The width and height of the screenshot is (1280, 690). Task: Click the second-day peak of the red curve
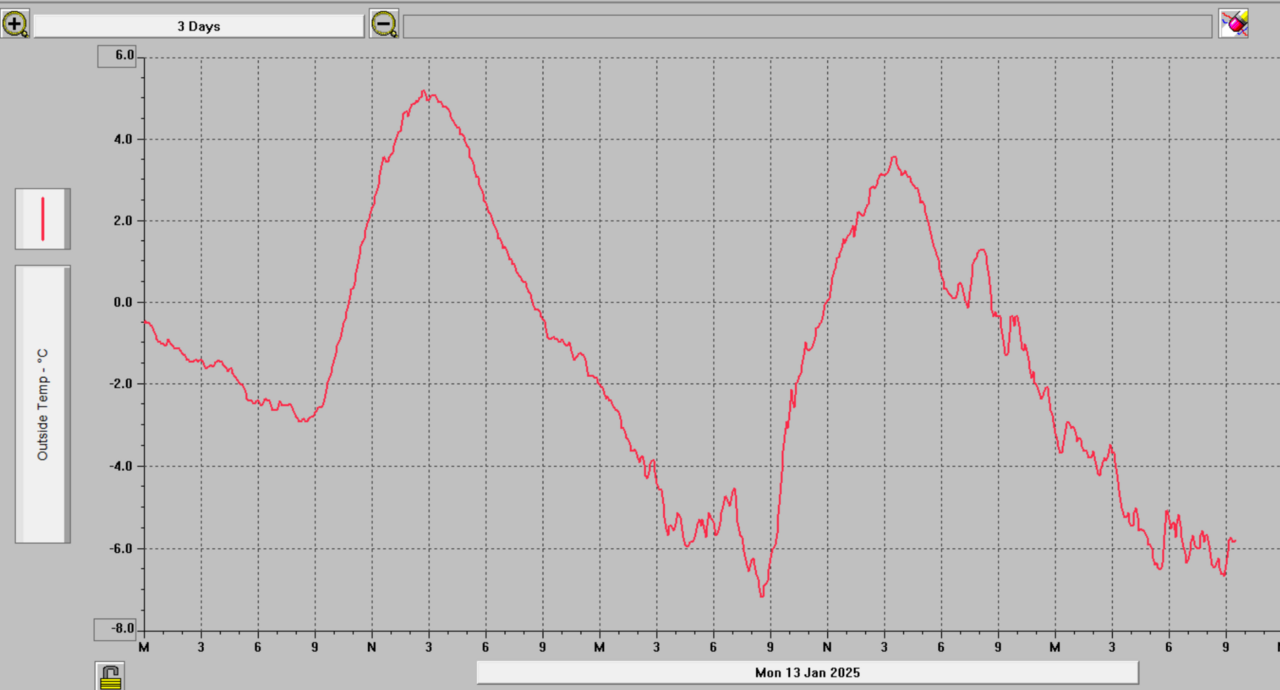pos(893,158)
